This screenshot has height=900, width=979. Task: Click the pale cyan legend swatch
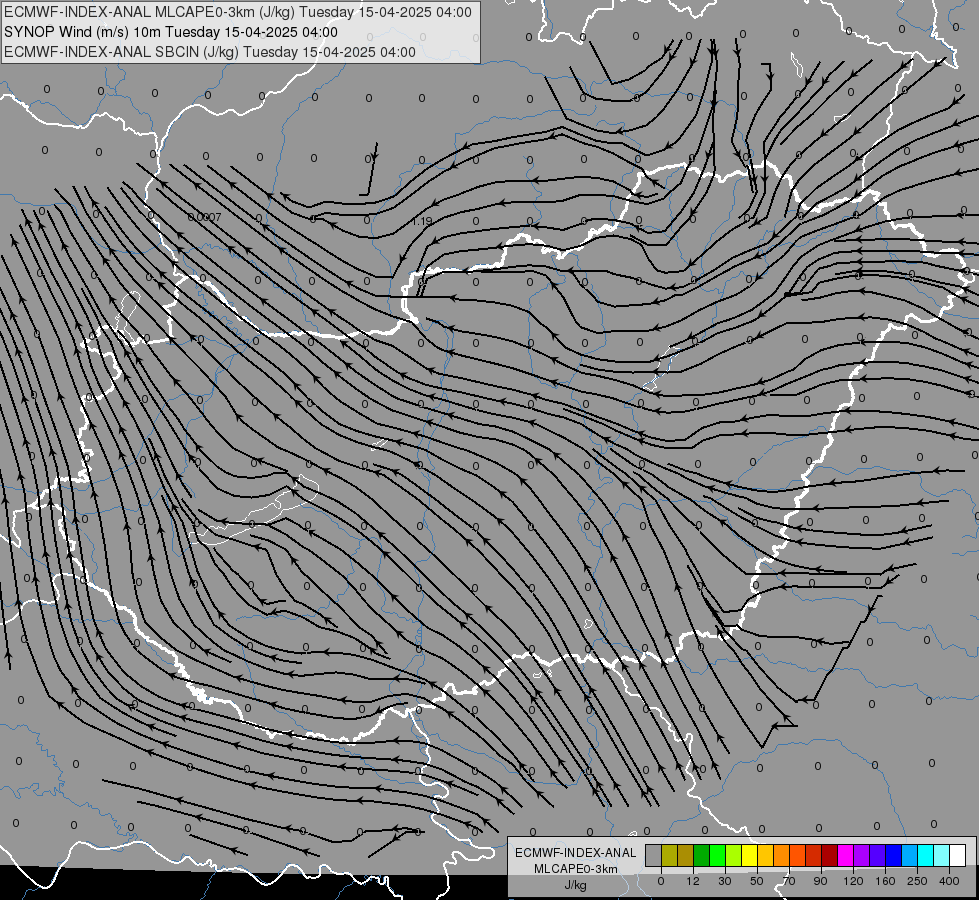tap(942, 855)
